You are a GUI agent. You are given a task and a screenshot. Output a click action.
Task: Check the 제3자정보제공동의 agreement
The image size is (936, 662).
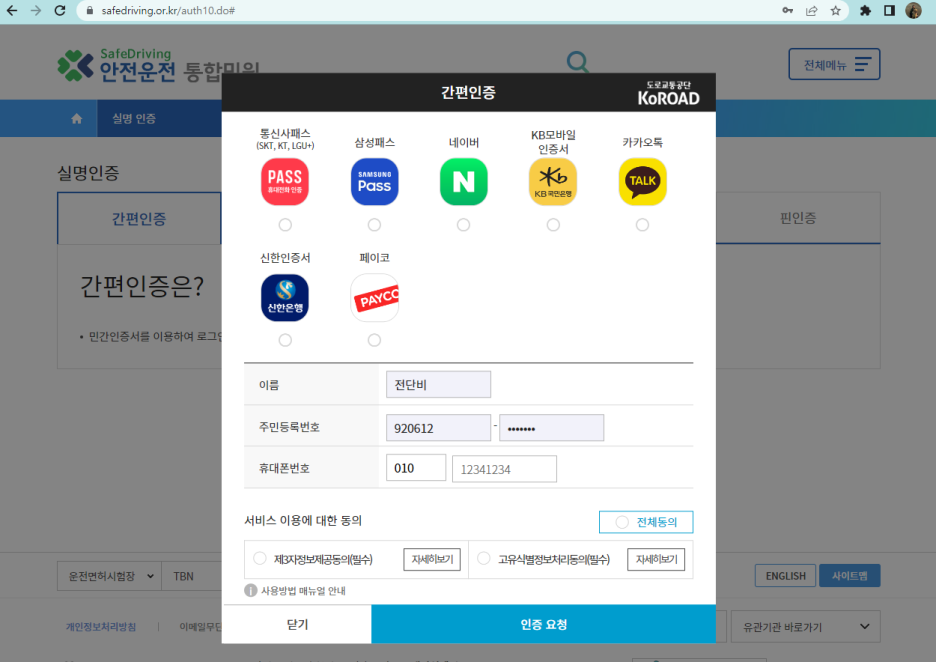click(x=260, y=558)
